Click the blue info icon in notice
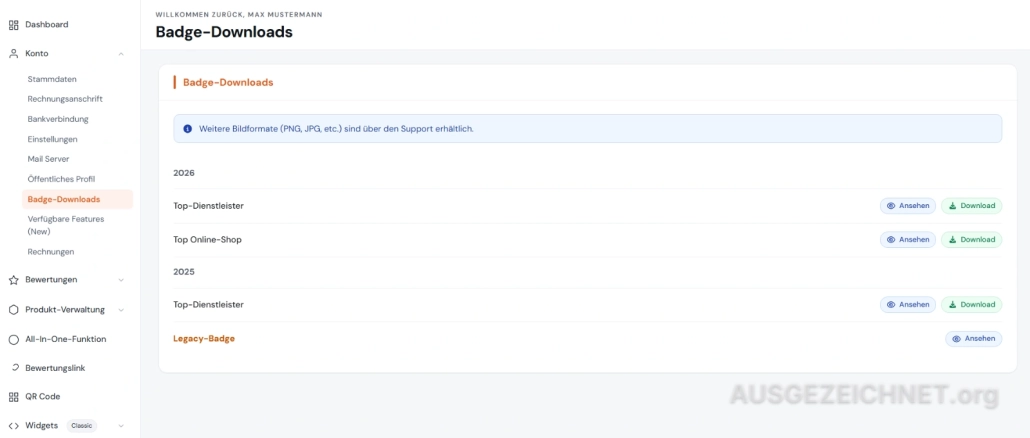Screen dimensions: 1030x438 pyautogui.click(x=187, y=129)
